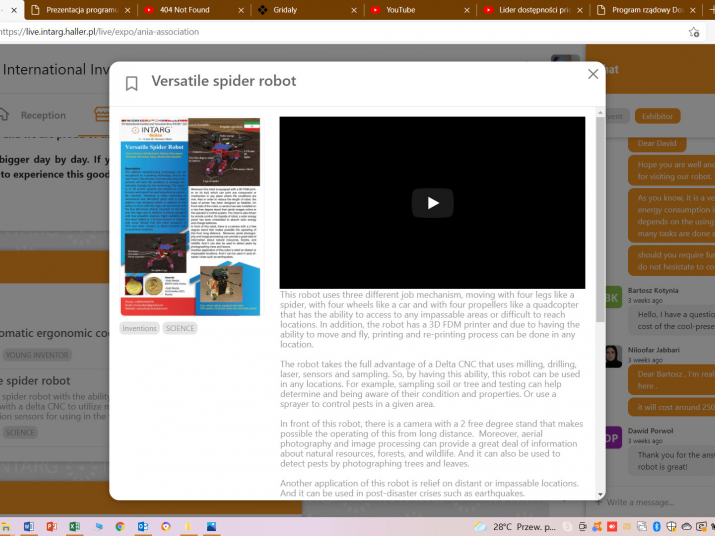Open Excel from the taskbar
The width and height of the screenshot is (715, 536).
74,526
